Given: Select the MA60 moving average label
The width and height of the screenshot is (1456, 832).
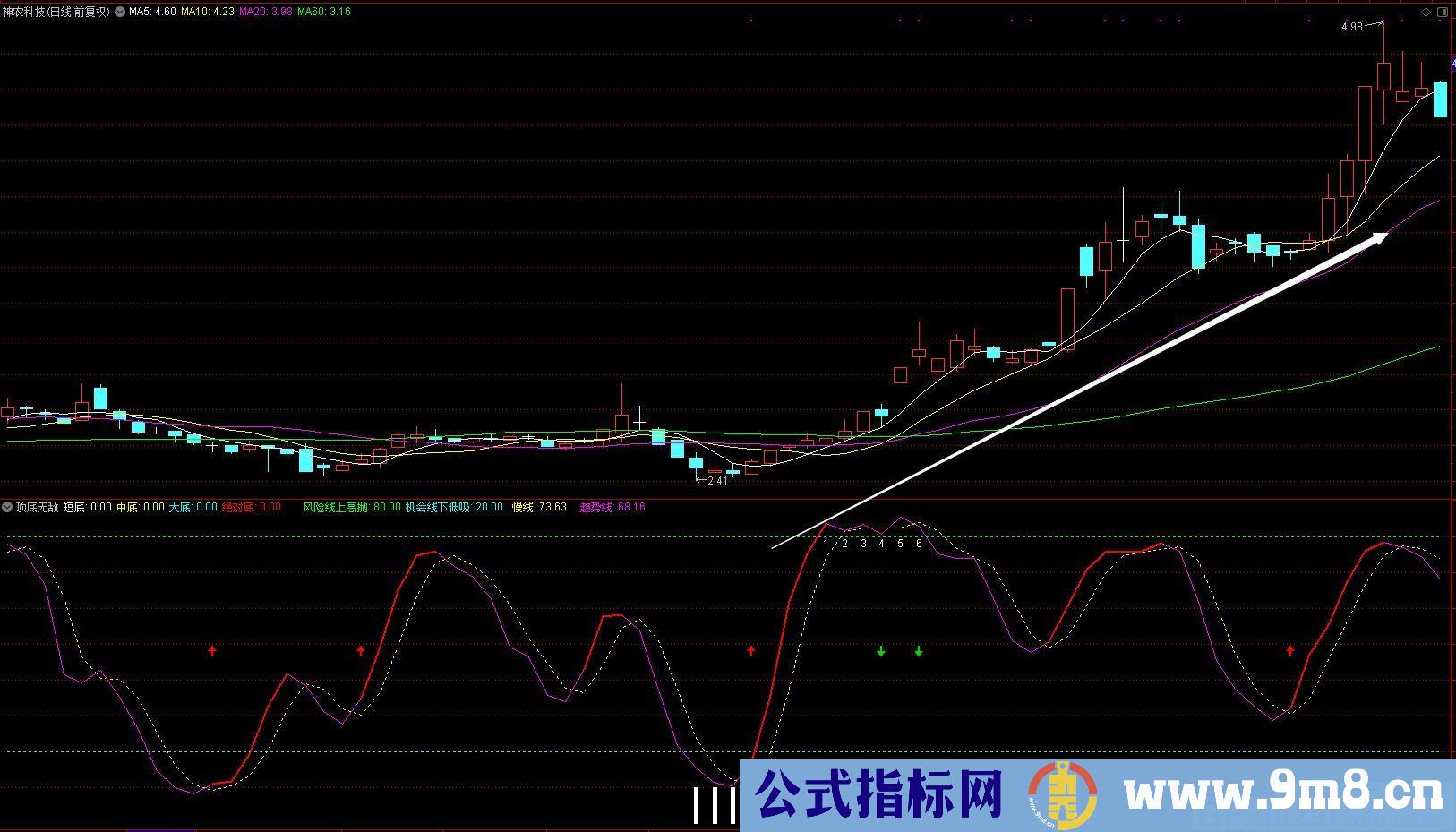Looking at the screenshot, I should 323,12.
